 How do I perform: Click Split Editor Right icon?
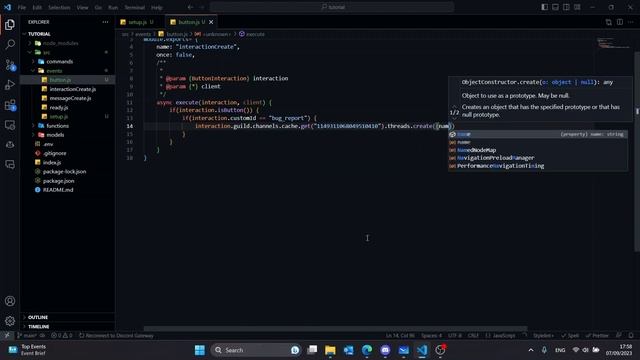(x=620, y=22)
